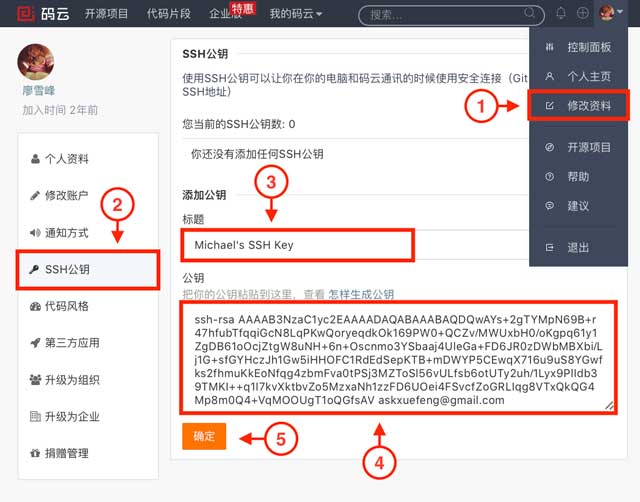Select 控制面板 in user menu
Image resolution: width=640 pixels, height=502 pixels.
click(588, 47)
